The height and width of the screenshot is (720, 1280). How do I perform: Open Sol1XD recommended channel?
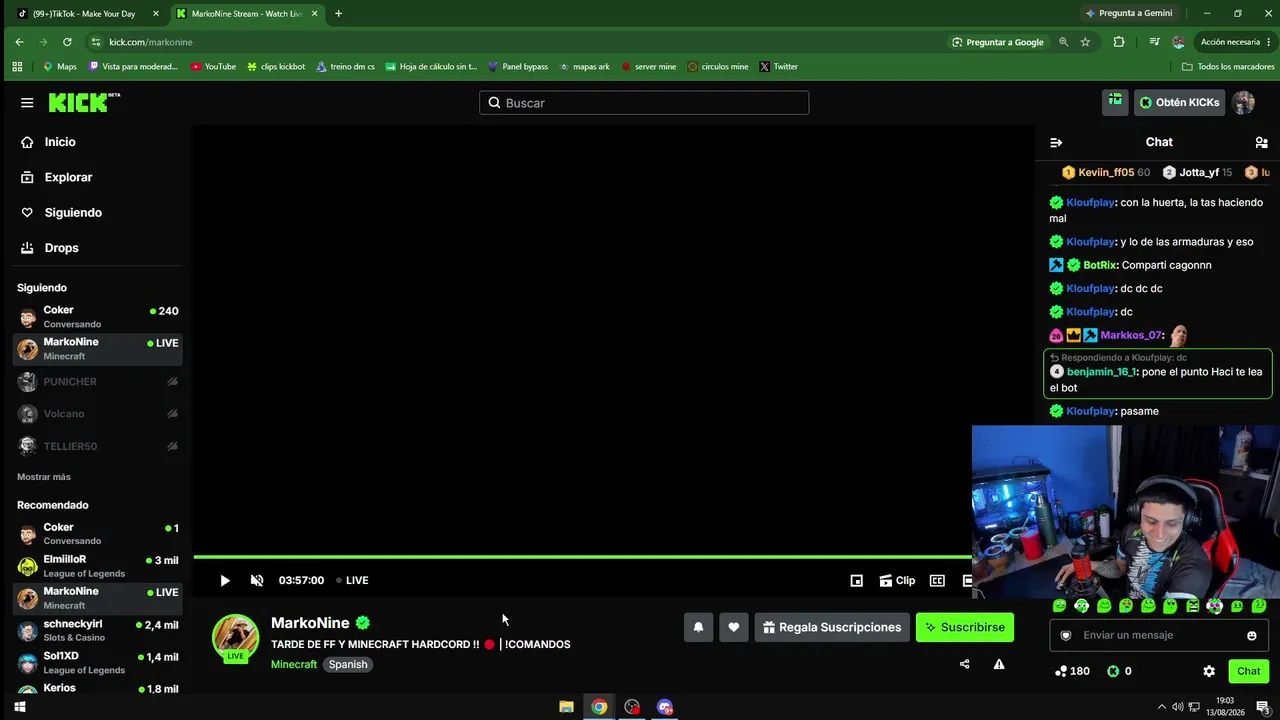(x=97, y=662)
